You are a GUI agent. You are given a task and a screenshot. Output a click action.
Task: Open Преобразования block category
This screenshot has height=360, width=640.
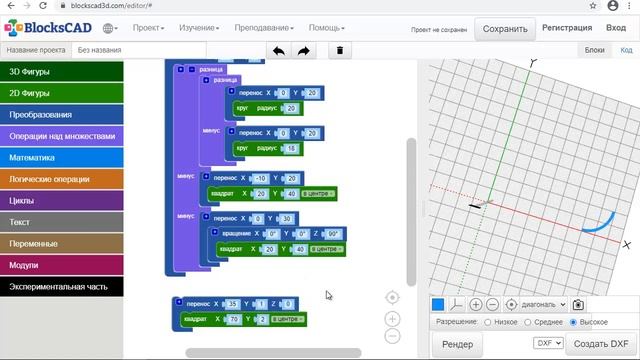(x=62, y=115)
